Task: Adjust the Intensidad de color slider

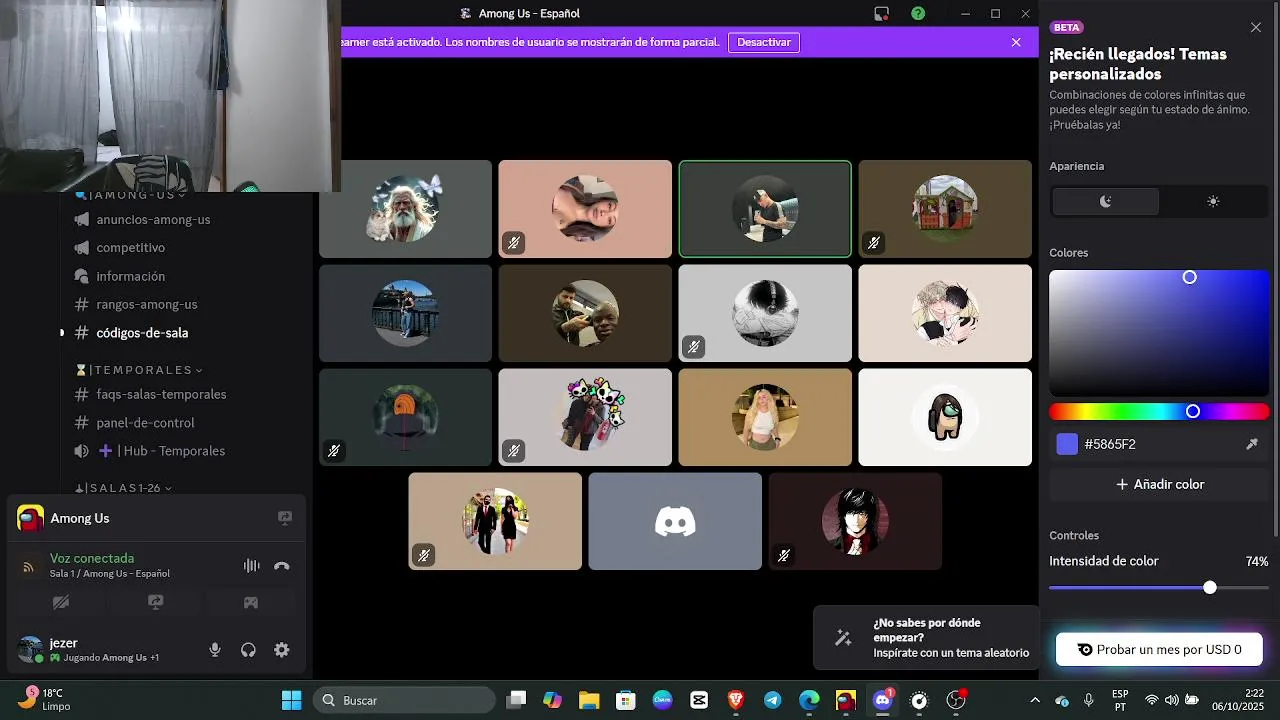Action: click(1159, 587)
